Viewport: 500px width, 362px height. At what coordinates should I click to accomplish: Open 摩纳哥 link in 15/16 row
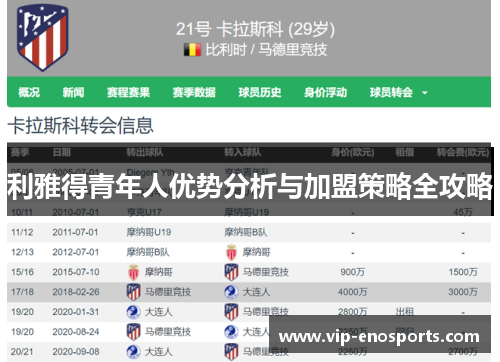click(x=159, y=272)
